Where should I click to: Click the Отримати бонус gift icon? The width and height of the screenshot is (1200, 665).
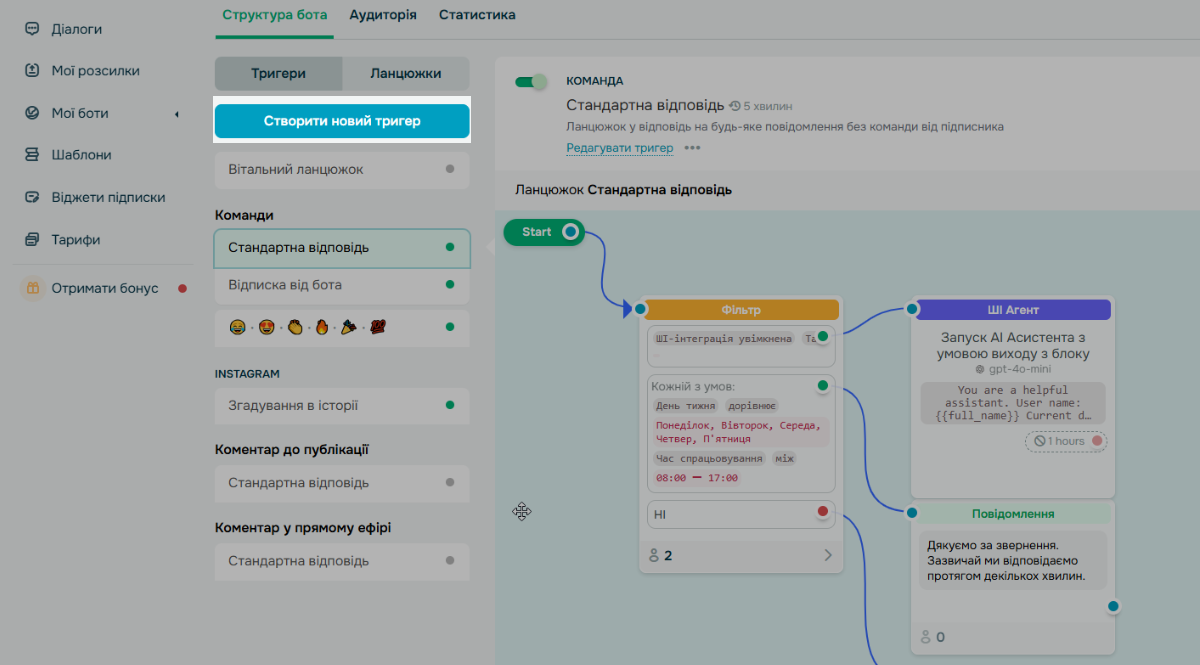(x=31, y=287)
